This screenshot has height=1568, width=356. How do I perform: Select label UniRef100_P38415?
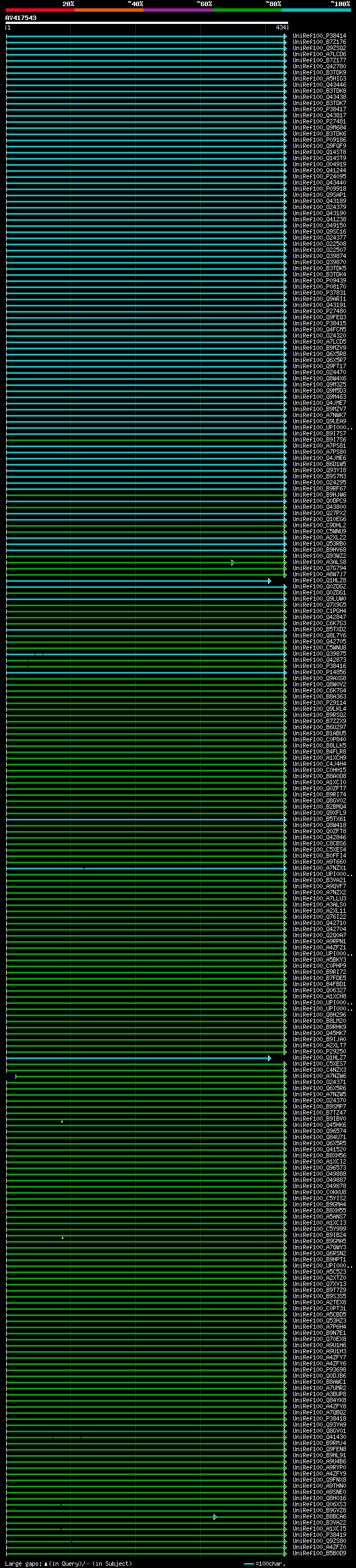click(319, 323)
